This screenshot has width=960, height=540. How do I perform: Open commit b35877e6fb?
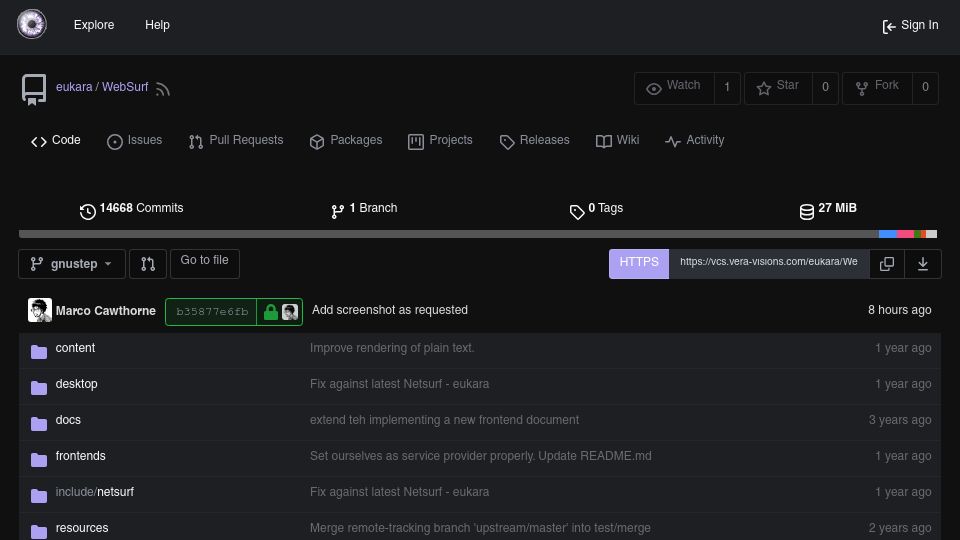212,312
